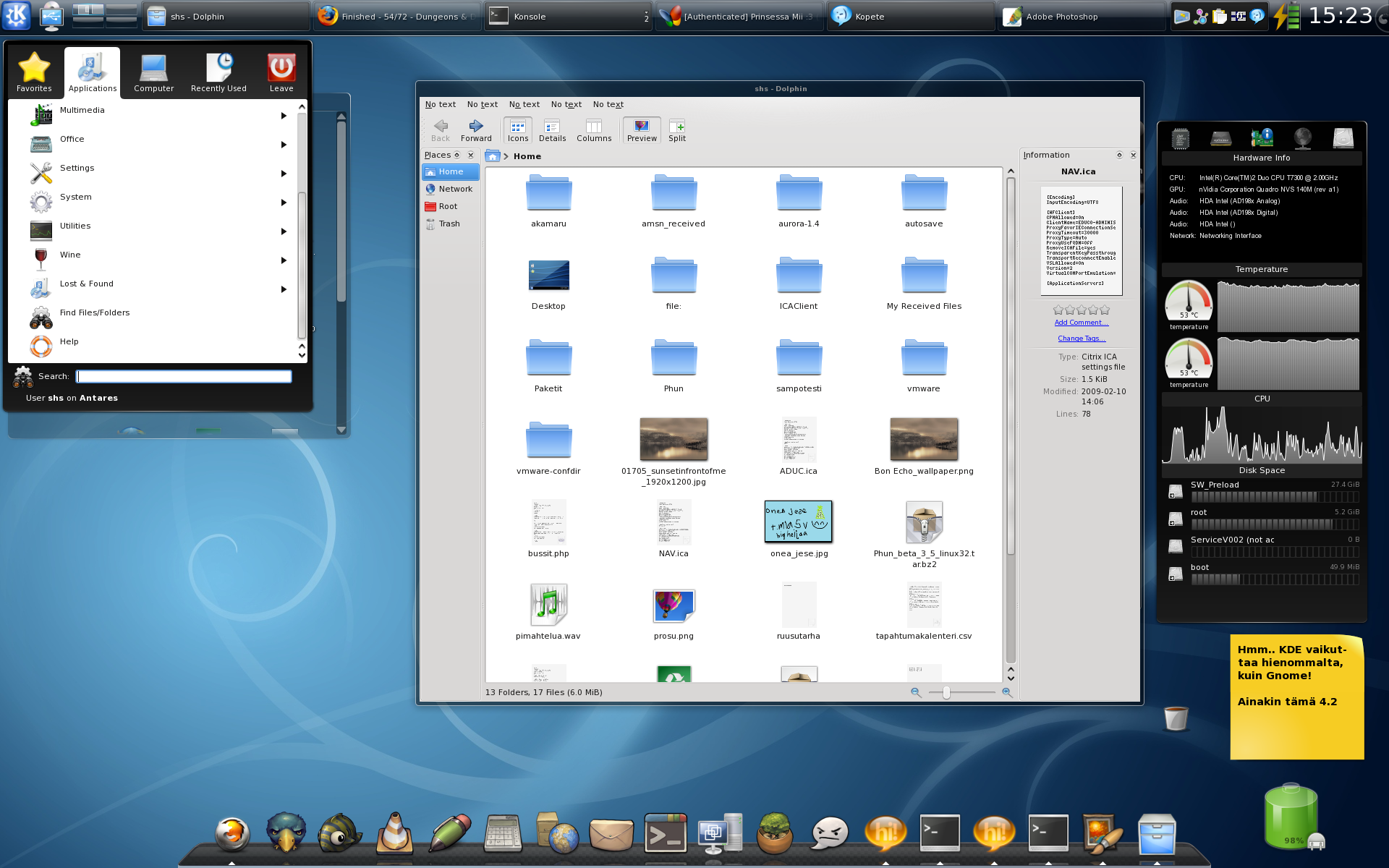The height and width of the screenshot is (868, 1389).
Task: Open Trash in the Places panel
Action: pos(449,224)
